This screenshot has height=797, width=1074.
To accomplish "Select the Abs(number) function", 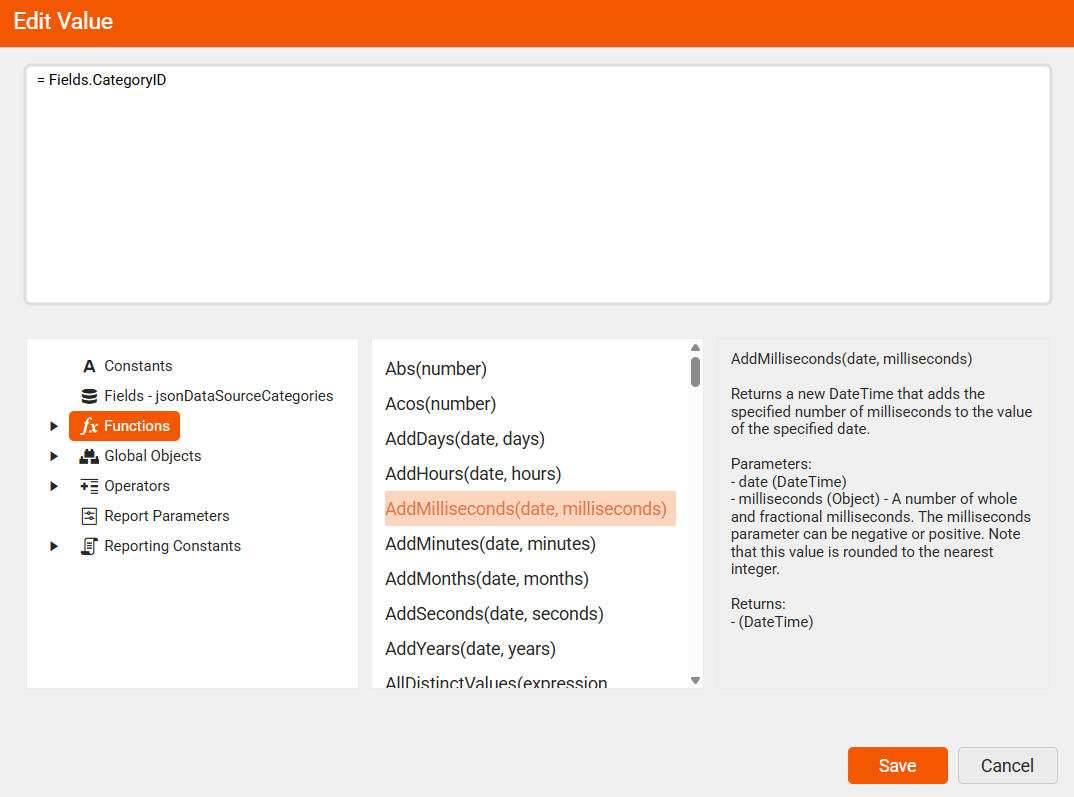I will [x=436, y=368].
